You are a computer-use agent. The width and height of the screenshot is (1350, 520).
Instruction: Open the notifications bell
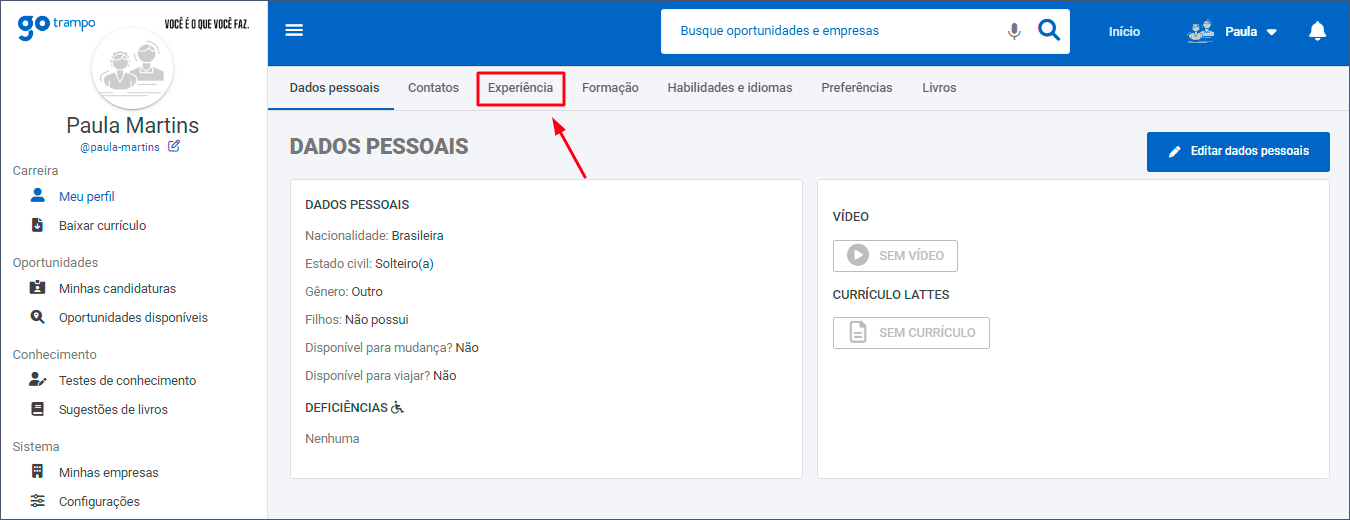(1317, 31)
